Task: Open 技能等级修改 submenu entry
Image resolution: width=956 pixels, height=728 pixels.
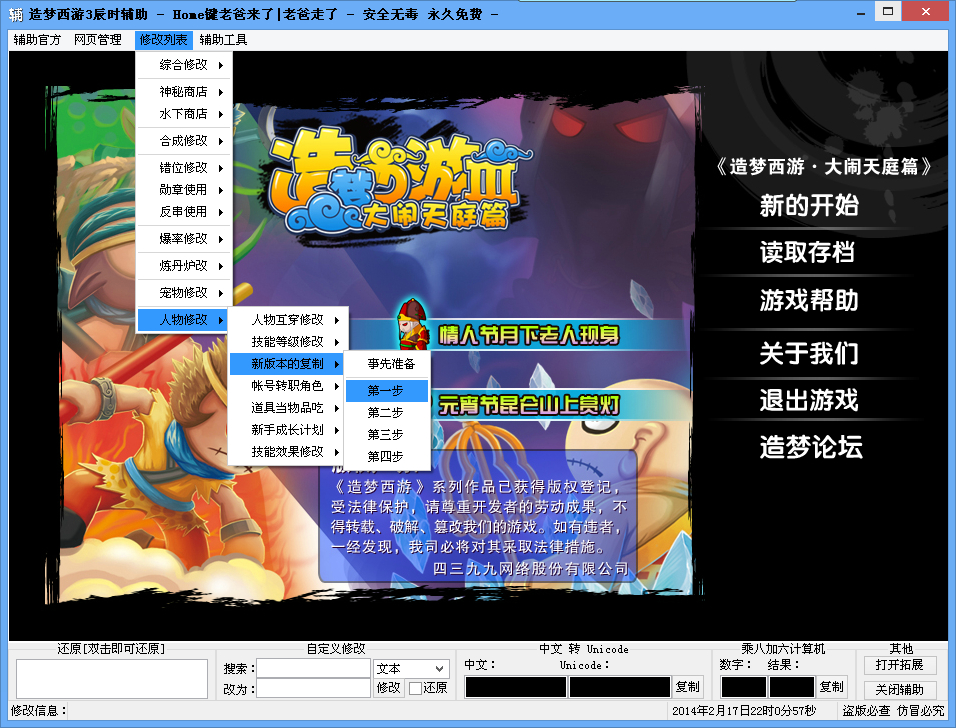Action: [288, 342]
